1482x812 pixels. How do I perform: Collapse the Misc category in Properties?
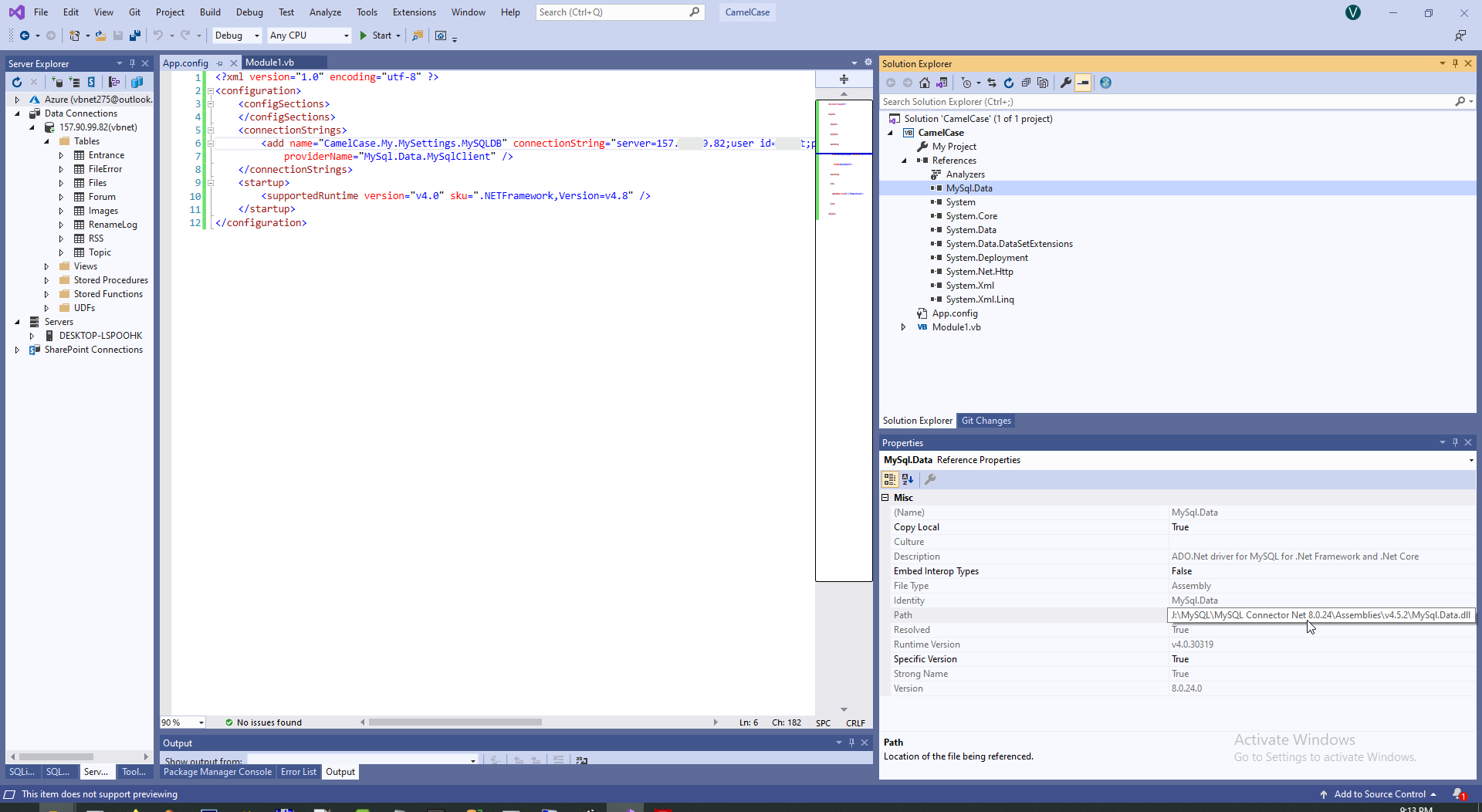point(886,498)
